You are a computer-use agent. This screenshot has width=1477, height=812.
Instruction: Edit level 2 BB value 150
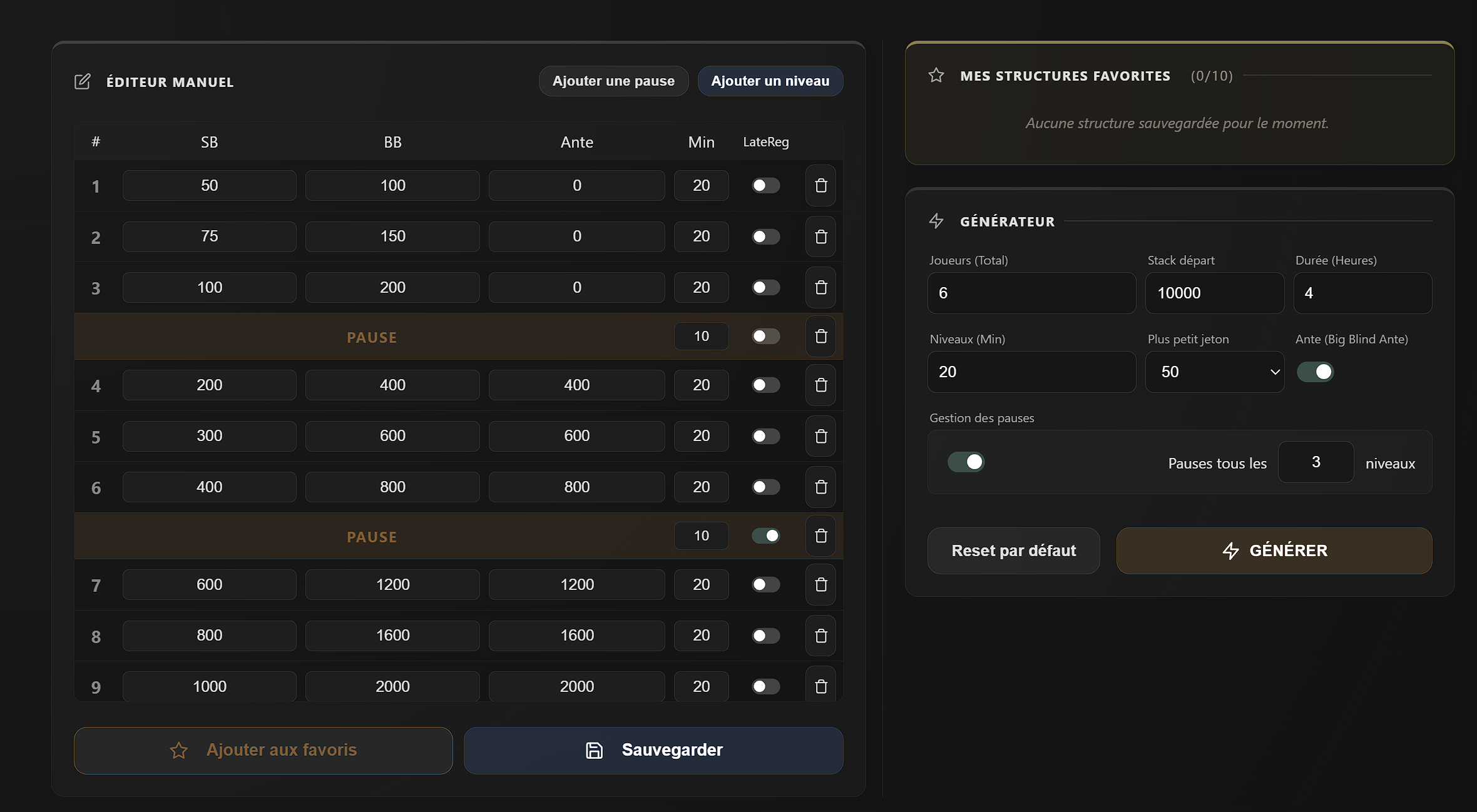392,236
